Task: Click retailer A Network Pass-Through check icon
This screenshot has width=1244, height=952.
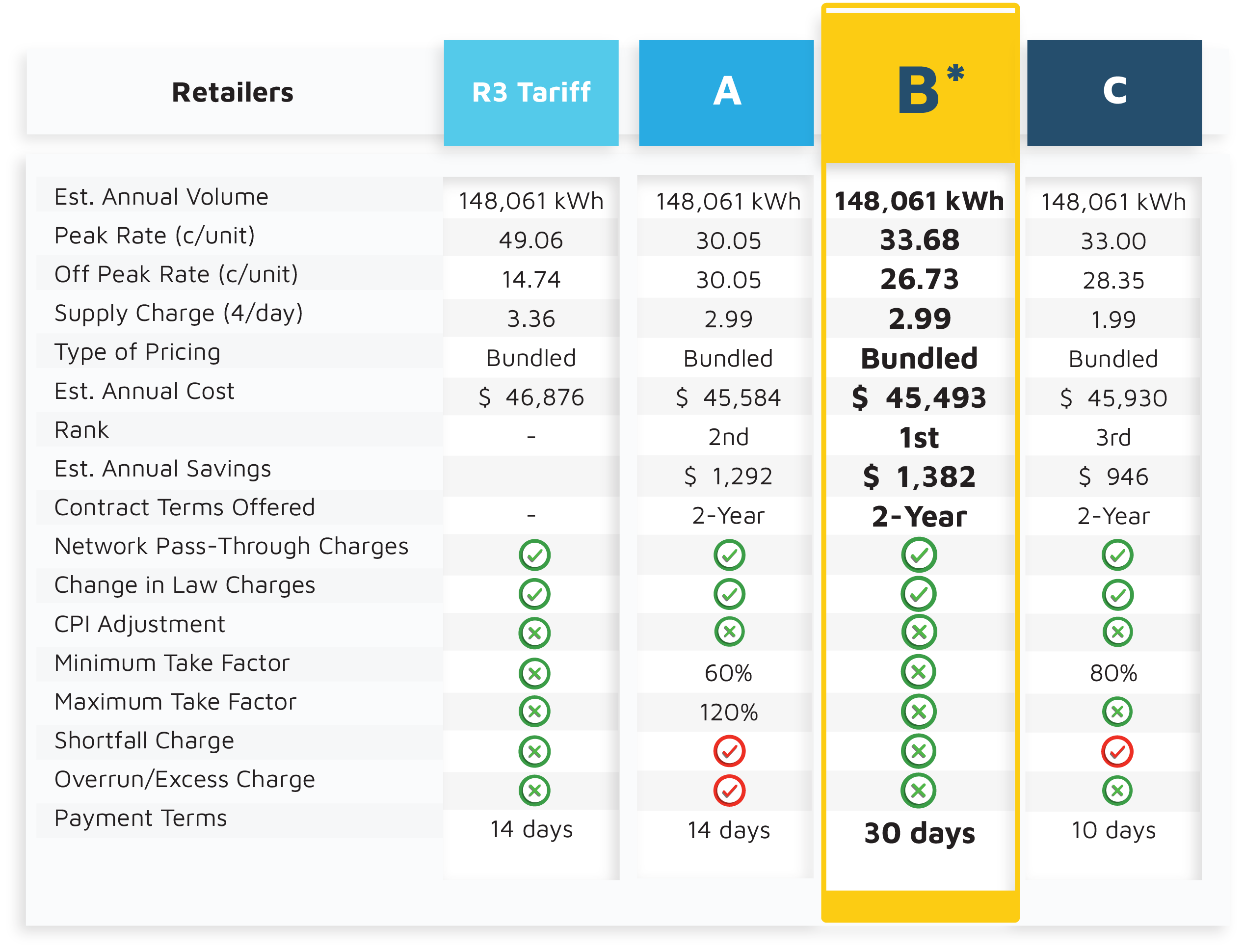Action: [x=729, y=555]
